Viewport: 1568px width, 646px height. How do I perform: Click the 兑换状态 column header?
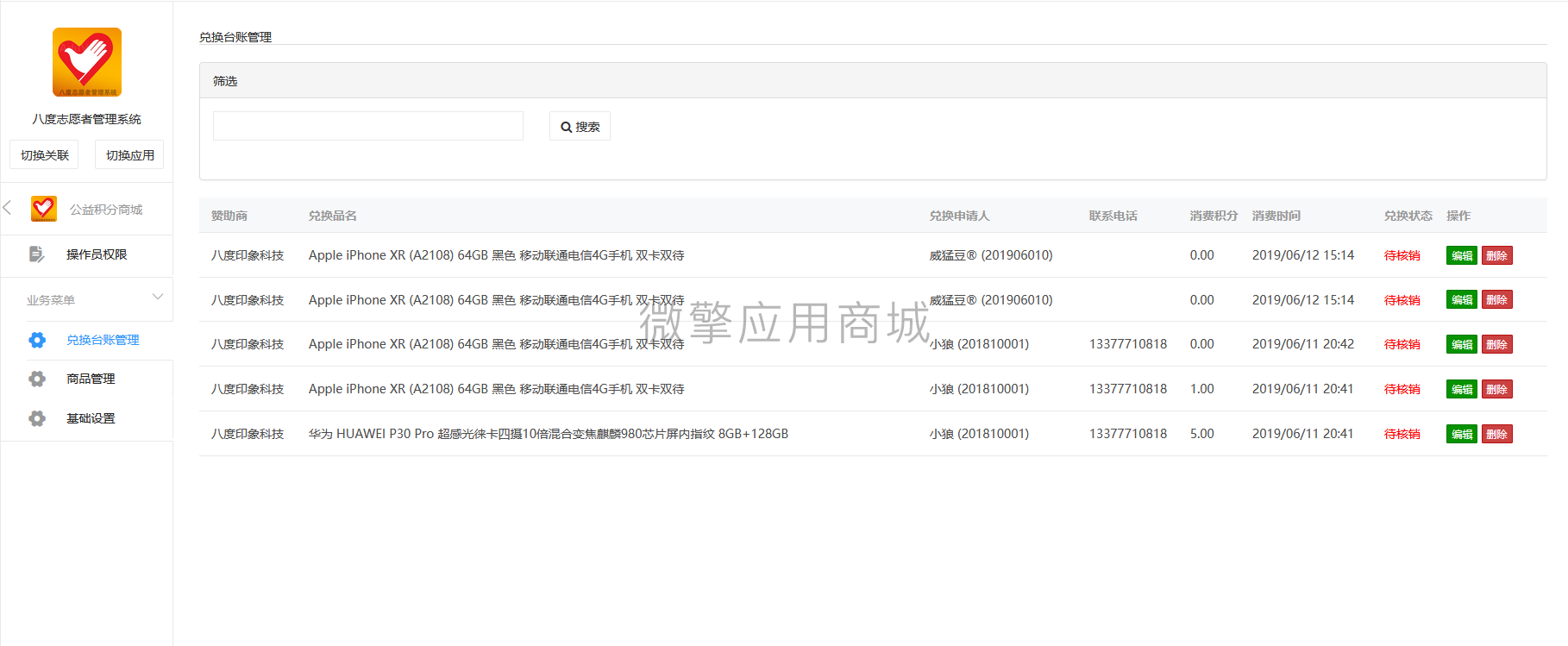(x=1408, y=216)
